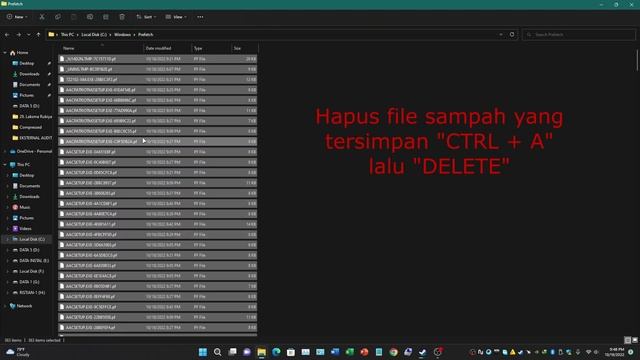Switch to details view toggle
Image resolution: width=640 pixels, height=360 pixels.
[628, 340]
